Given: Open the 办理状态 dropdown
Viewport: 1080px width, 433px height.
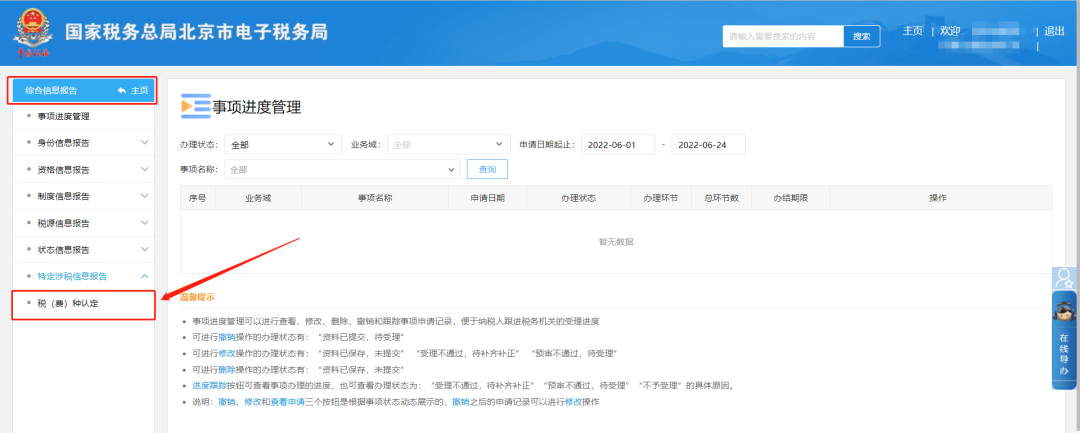Looking at the screenshot, I should click(x=282, y=144).
